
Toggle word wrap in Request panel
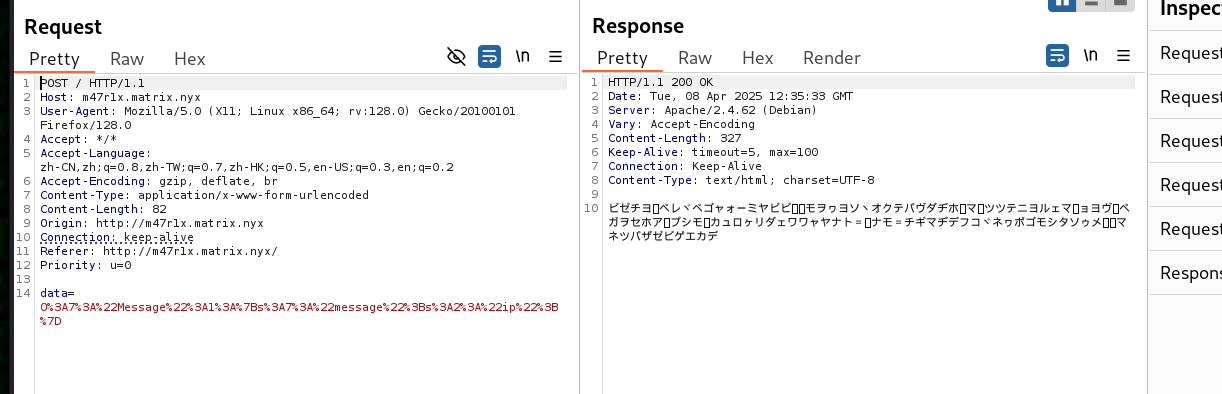489,56
